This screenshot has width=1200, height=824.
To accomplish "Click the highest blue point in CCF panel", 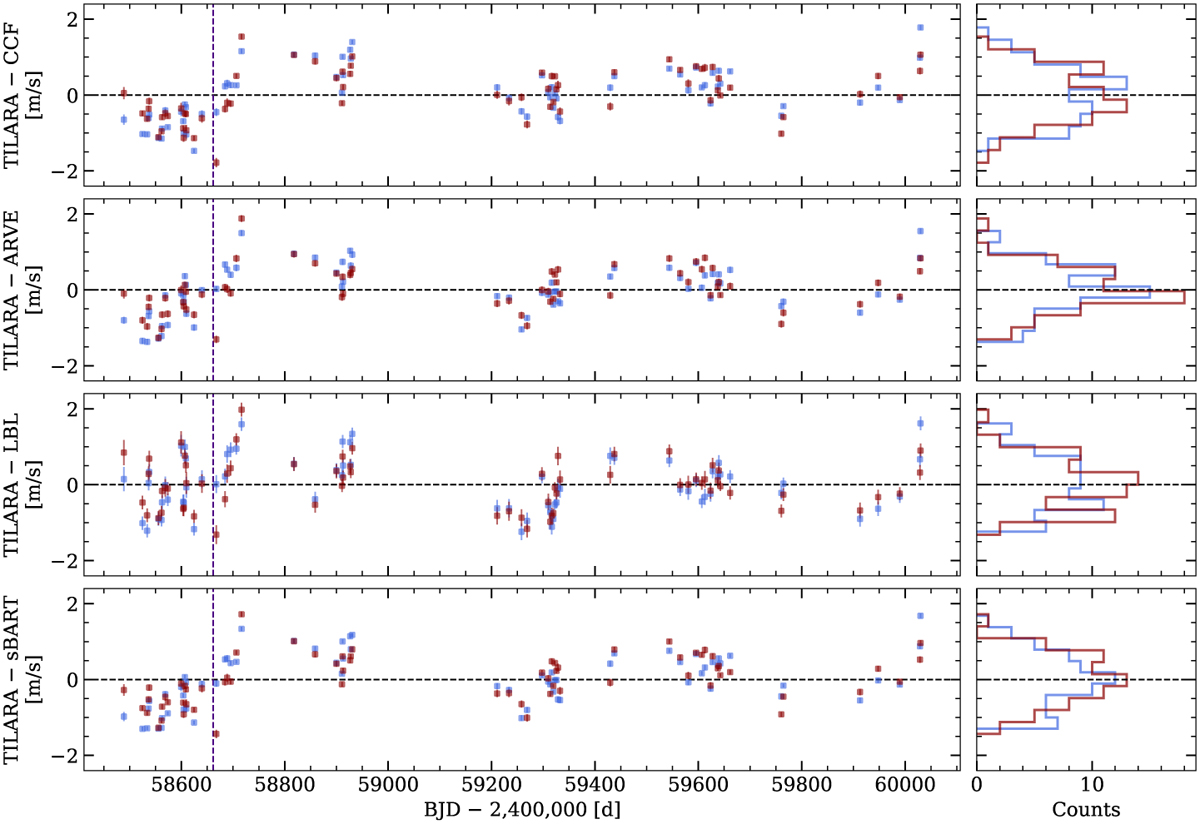I will point(920,27).
